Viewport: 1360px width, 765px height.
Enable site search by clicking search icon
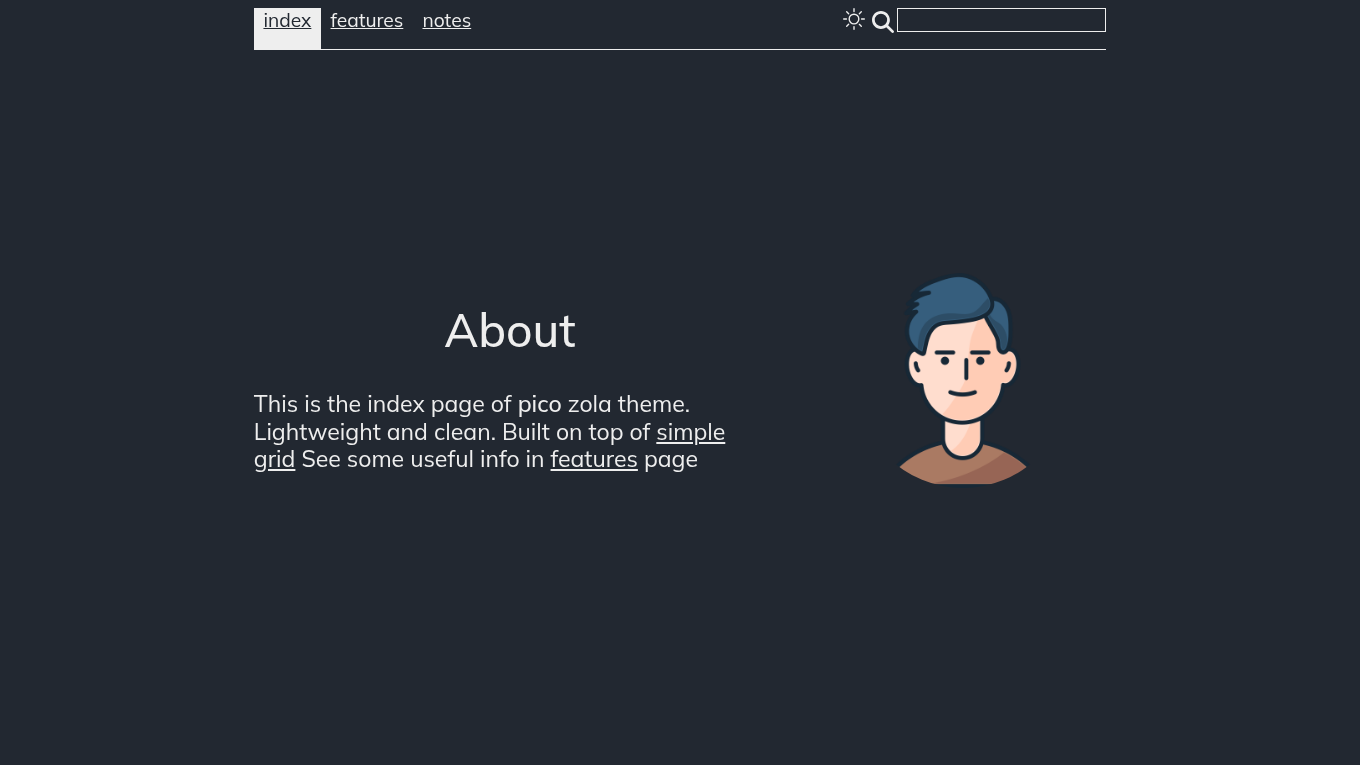coord(883,21)
